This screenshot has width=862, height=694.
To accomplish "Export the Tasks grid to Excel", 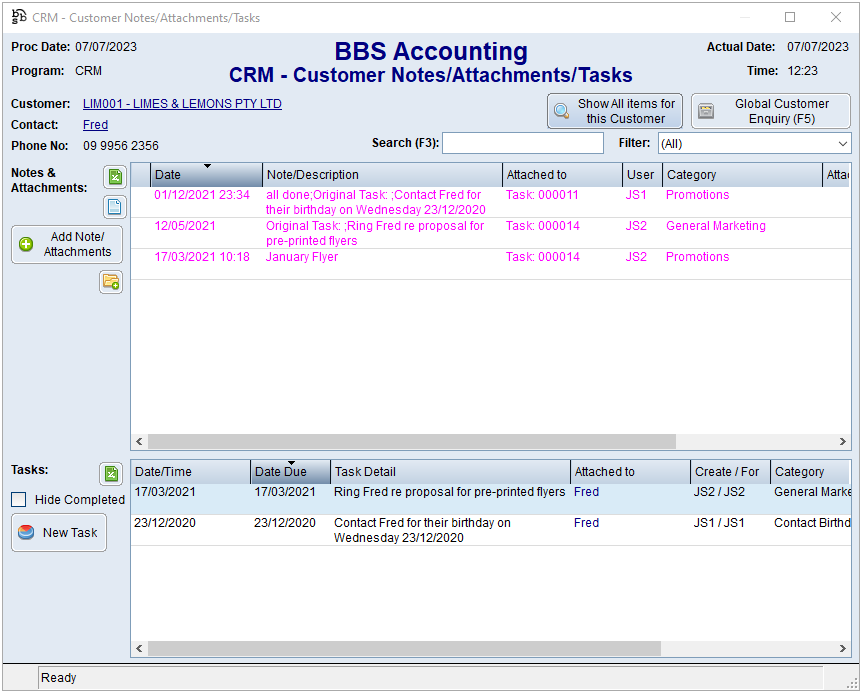I will click(110, 474).
